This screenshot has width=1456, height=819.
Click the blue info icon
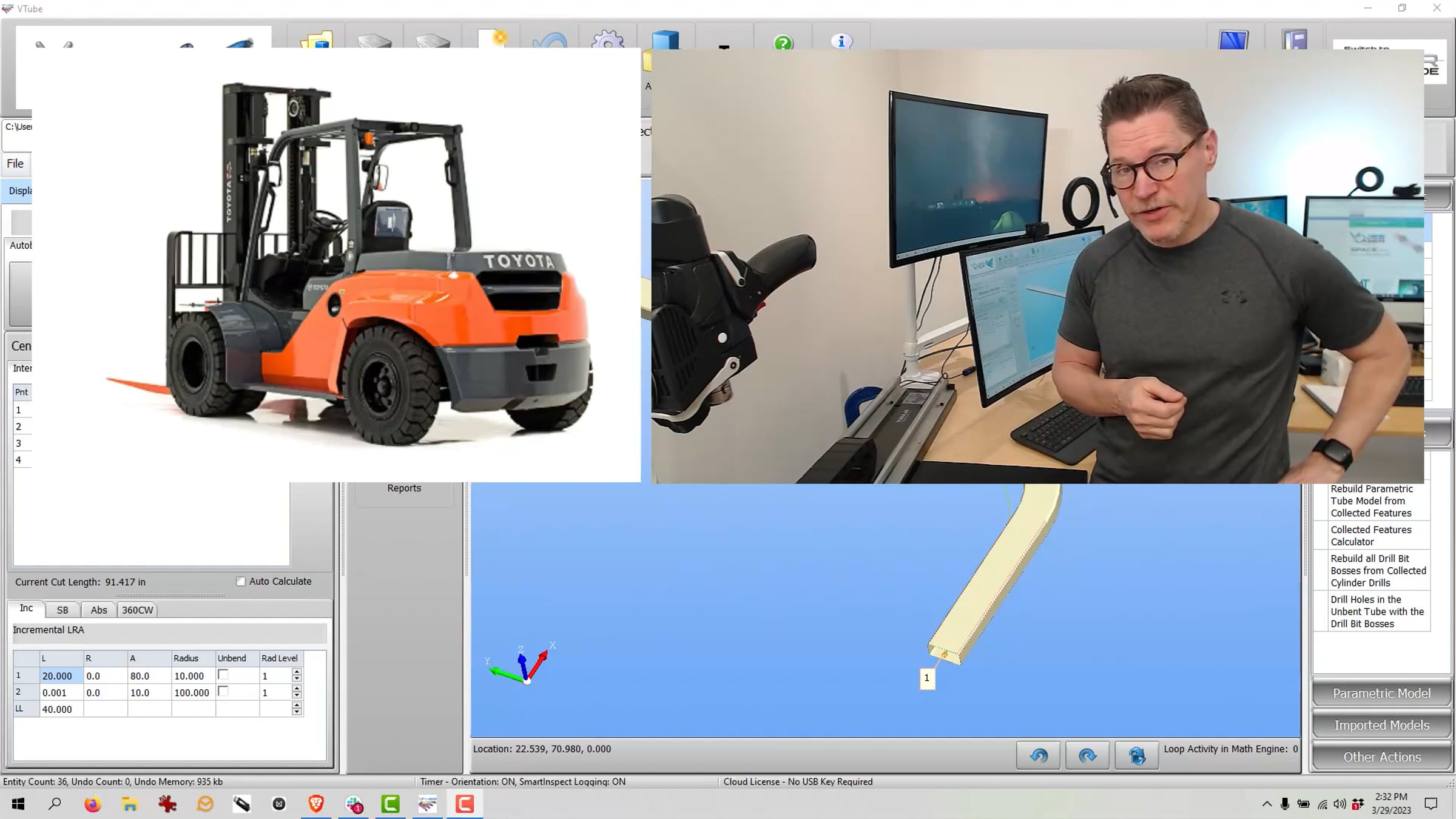point(841,41)
